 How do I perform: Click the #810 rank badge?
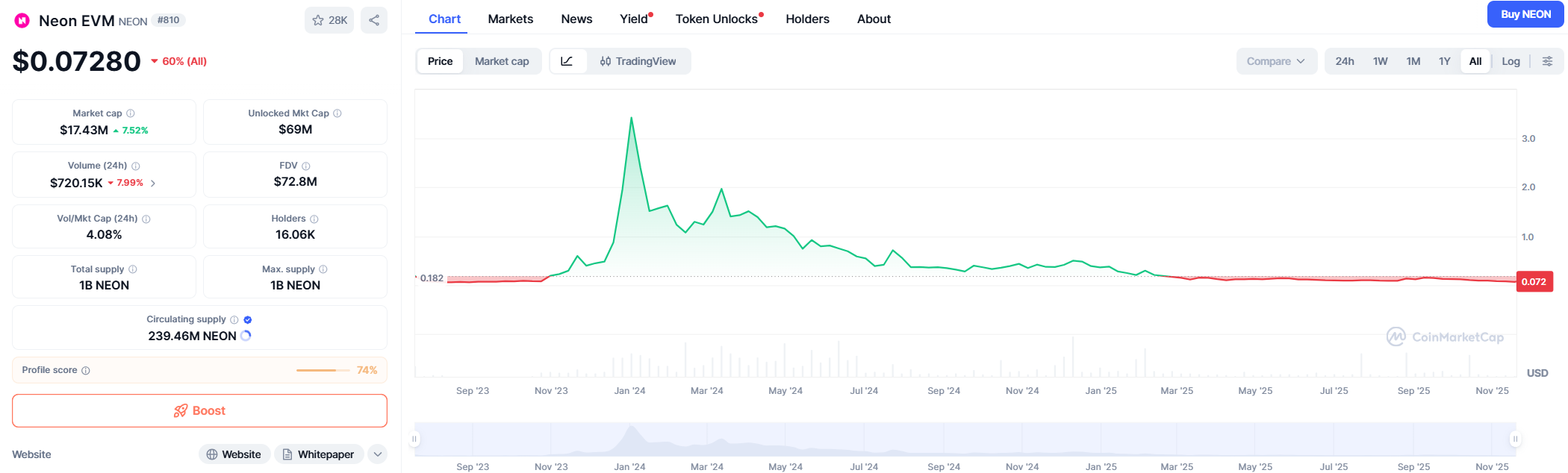click(x=168, y=20)
